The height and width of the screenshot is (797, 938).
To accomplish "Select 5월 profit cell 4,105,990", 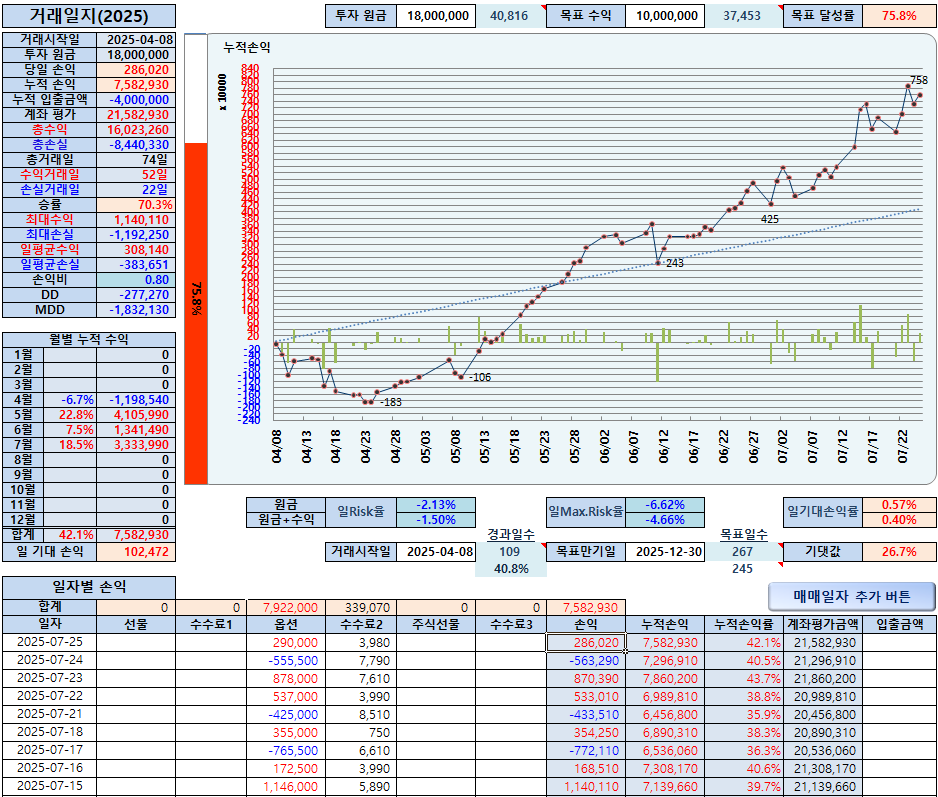I will tap(136, 415).
